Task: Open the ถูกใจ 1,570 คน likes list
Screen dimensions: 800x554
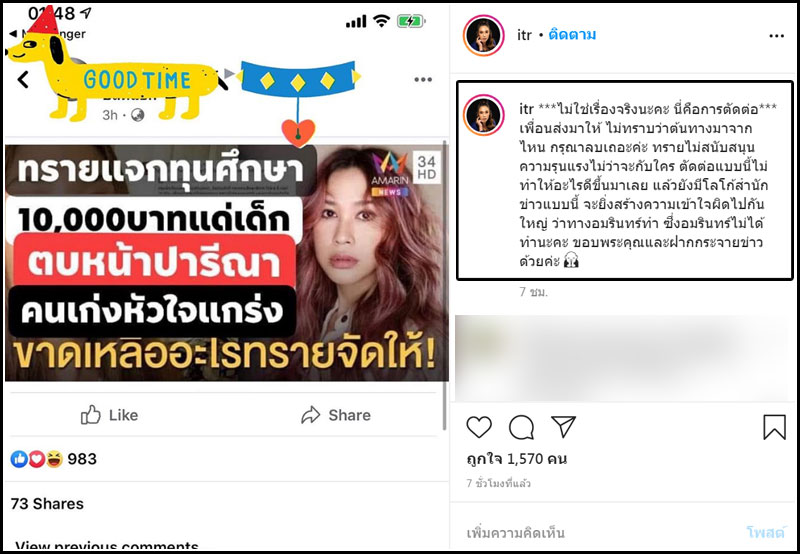Action: [x=516, y=459]
